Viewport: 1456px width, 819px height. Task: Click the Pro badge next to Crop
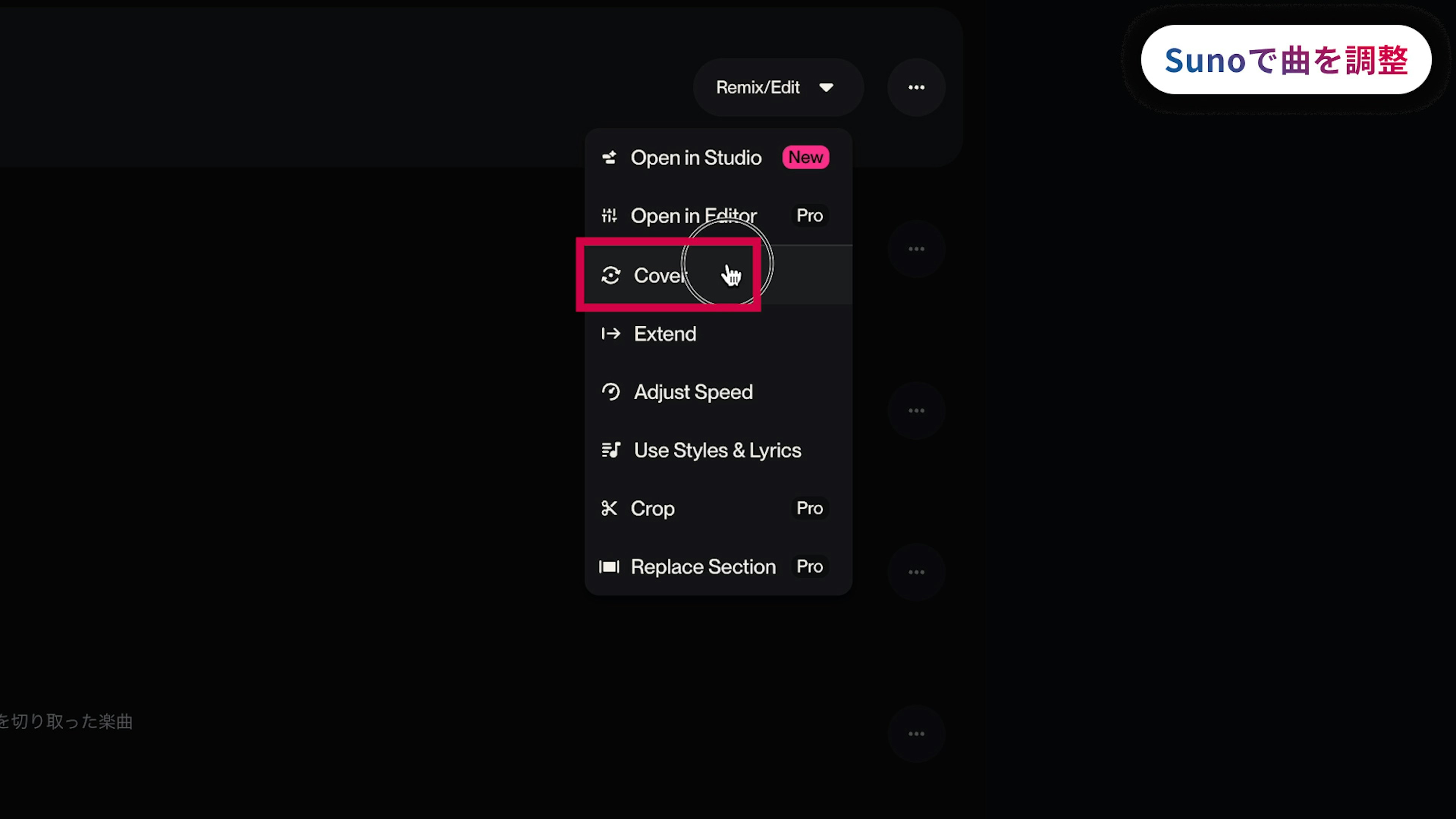tap(810, 508)
